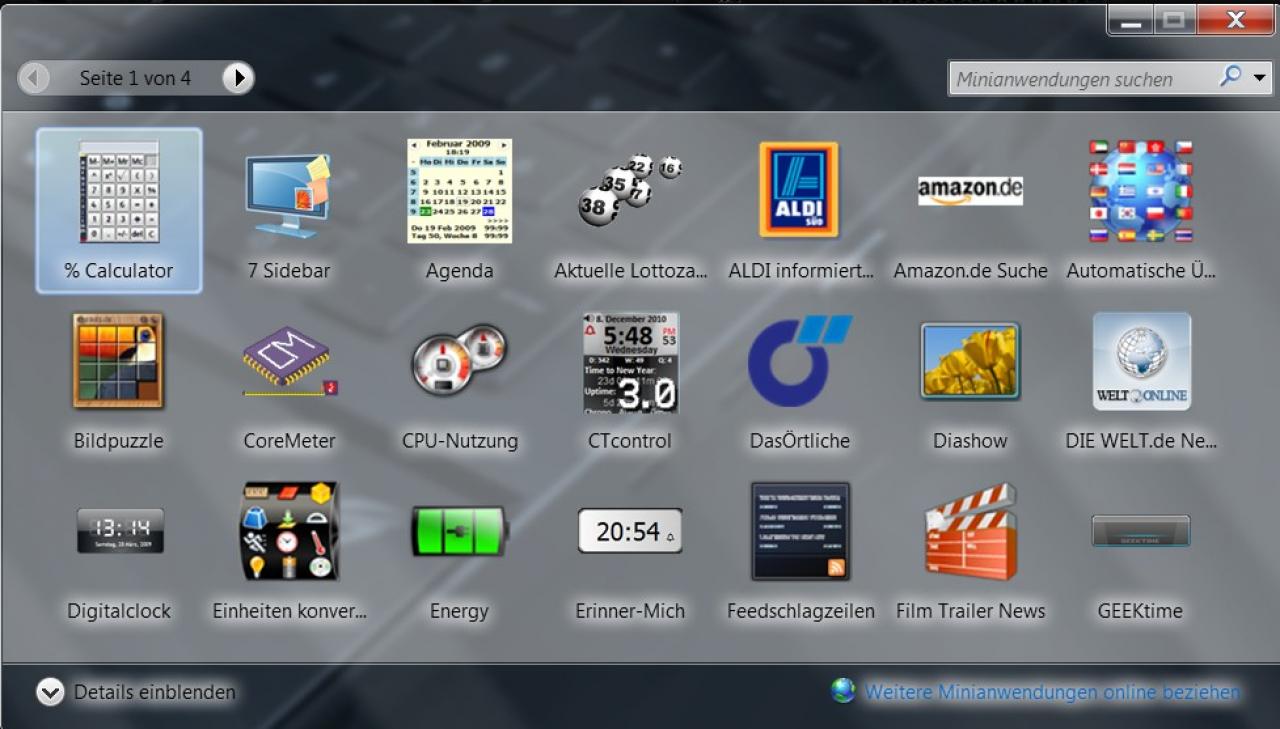Click the 'Agenda' label text
1280x729 pixels.
[x=459, y=271]
